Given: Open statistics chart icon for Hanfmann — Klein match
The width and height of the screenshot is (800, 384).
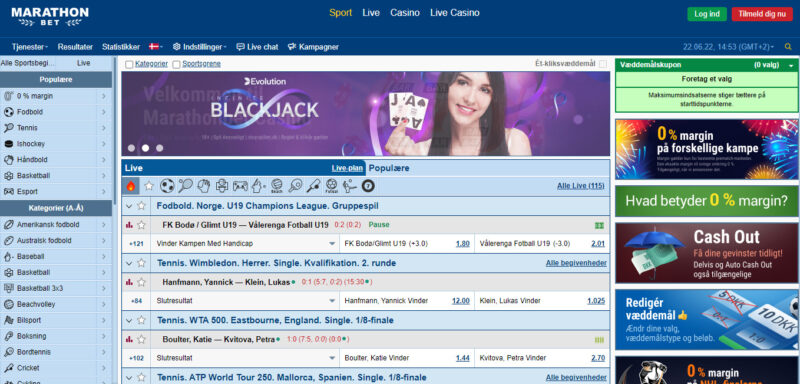Looking at the screenshot, I should pyautogui.click(x=129, y=282).
